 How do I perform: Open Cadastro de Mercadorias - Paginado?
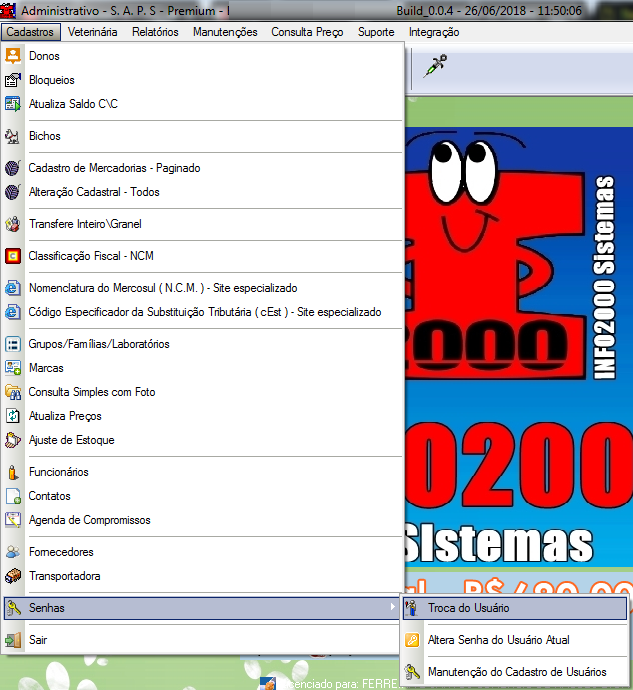pos(203,168)
